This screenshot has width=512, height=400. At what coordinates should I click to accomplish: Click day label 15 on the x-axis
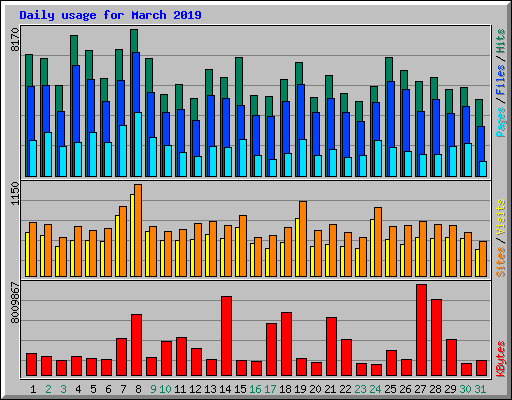tap(240, 389)
